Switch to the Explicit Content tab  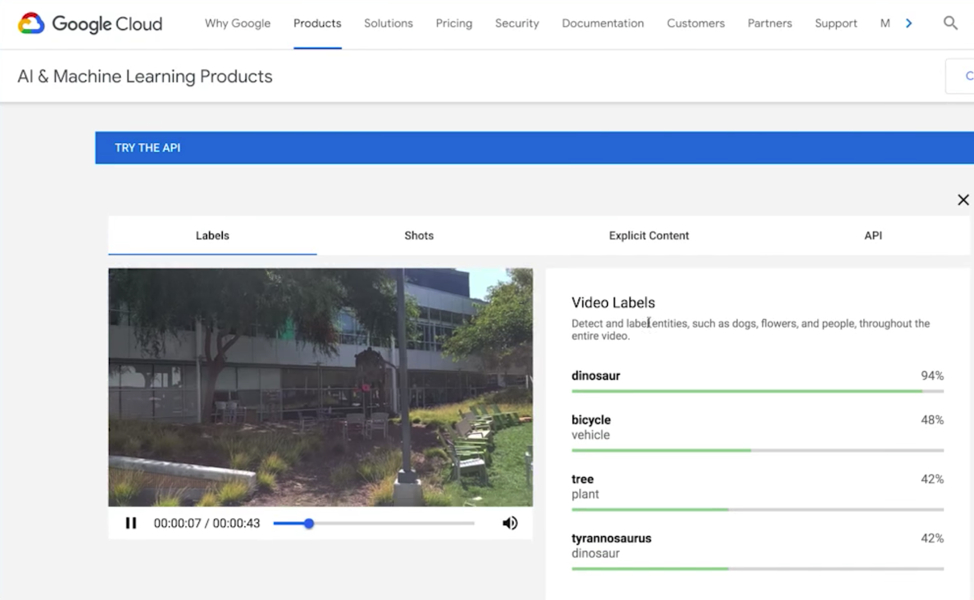coord(649,235)
